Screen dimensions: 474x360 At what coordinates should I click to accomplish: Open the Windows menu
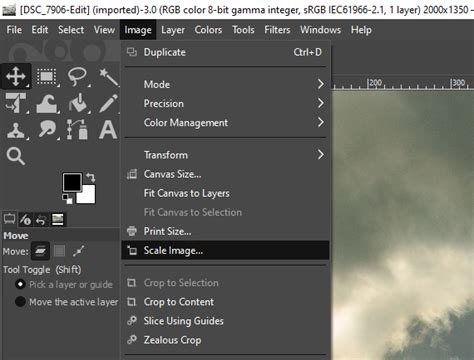click(x=320, y=30)
